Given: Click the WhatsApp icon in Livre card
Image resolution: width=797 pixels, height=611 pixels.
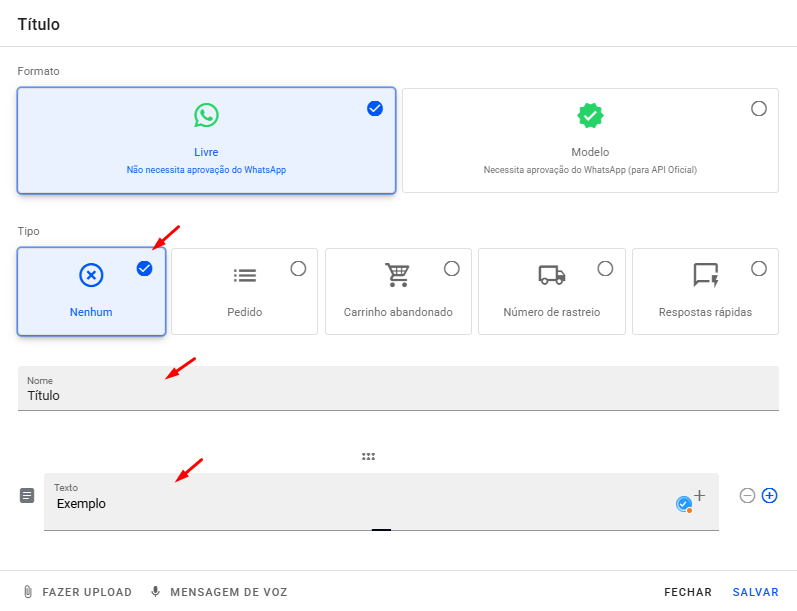Looking at the screenshot, I should [x=206, y=115].
